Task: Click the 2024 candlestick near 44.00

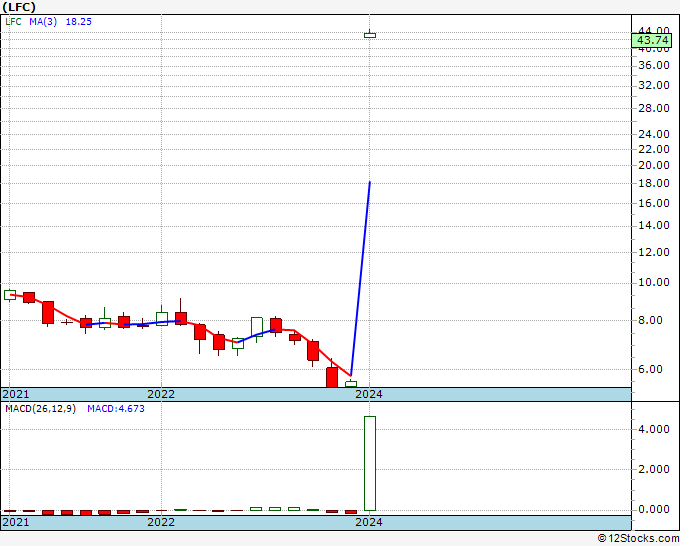Action: [x=370, y=35]
